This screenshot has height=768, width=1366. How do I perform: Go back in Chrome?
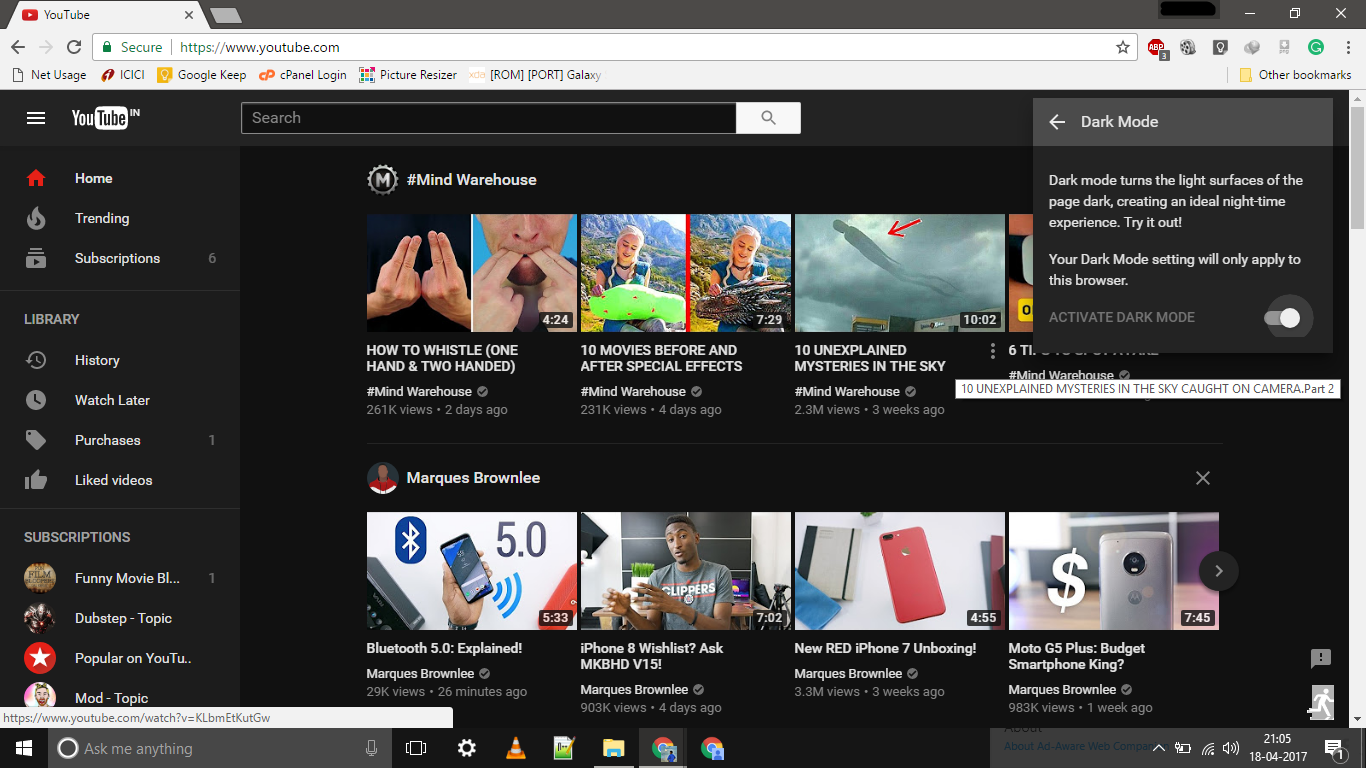tap(18, 47)
